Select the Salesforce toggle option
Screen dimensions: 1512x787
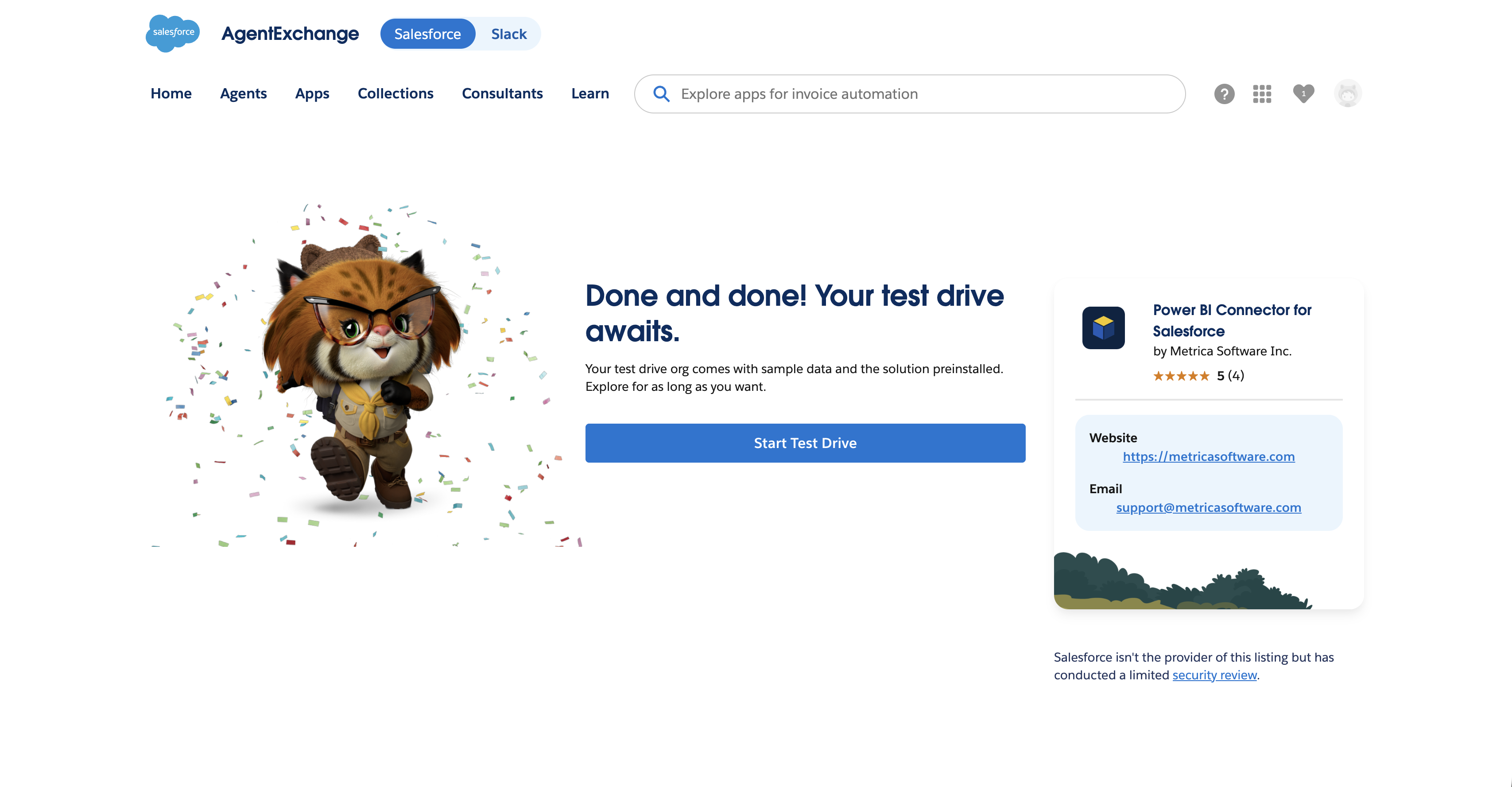[x=427, y=34]
